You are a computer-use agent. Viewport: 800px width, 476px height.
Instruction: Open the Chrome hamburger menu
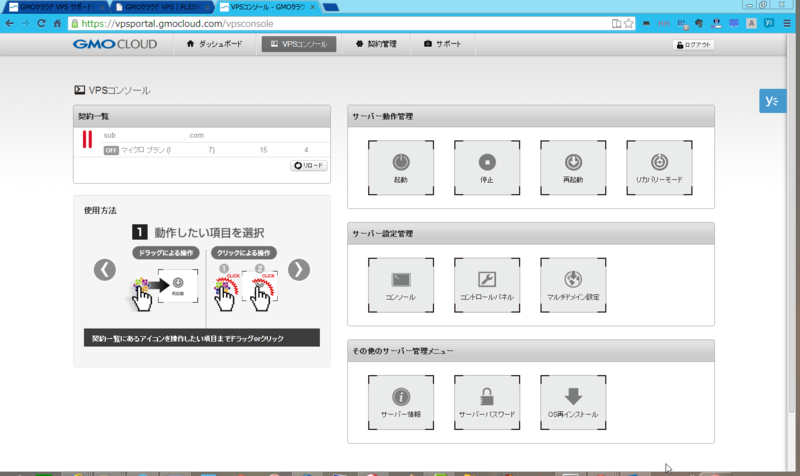[787, 23]
